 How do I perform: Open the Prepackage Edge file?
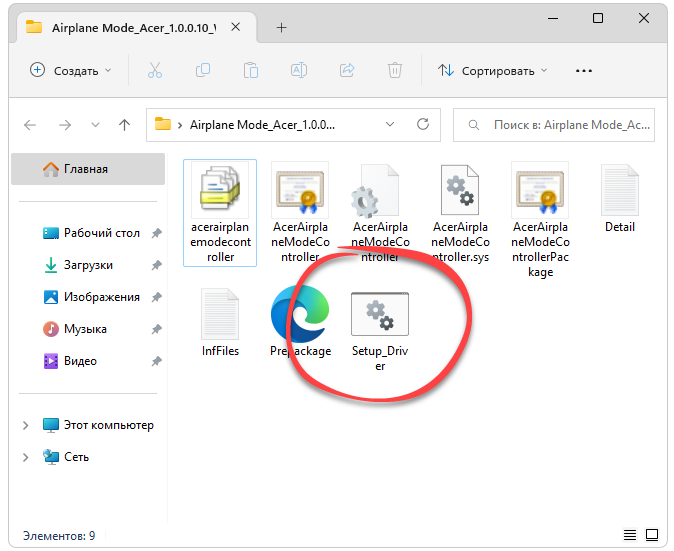click(x=300, y=319)
